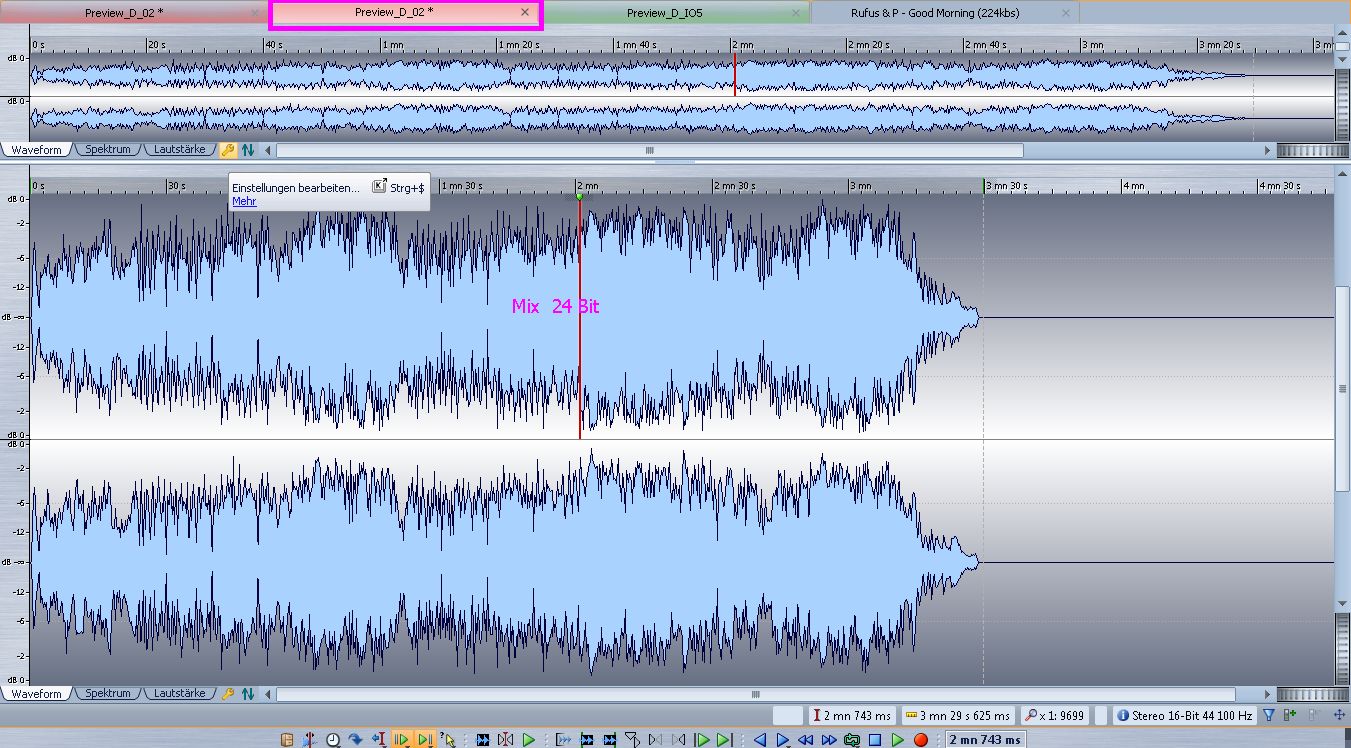Close the Preview_D_IO5 tab
The height and width of the screenshot is (748, 1351).
(796, 13)
